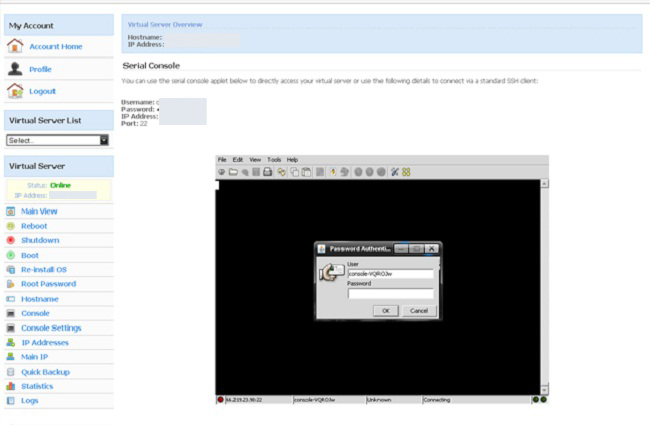Open the IP Addresses page
Screen dimensions: 650x425
[45, 342]
